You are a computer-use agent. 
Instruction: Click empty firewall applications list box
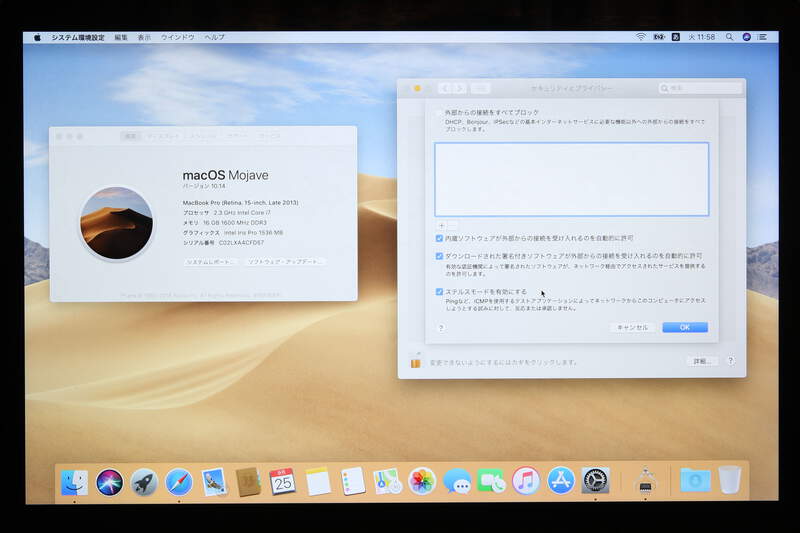571,180
